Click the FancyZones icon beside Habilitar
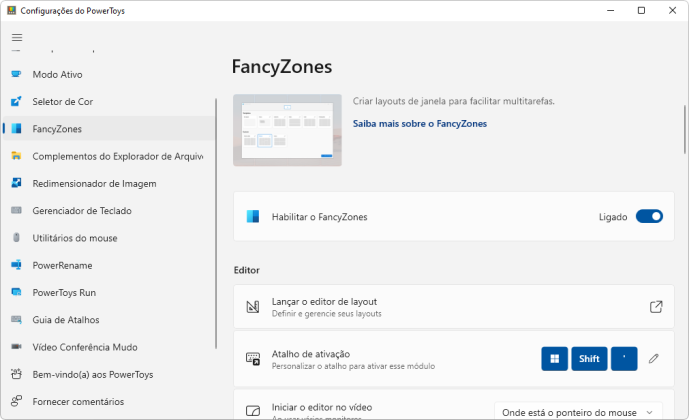 pyautogui.click(x=253, y=217)
